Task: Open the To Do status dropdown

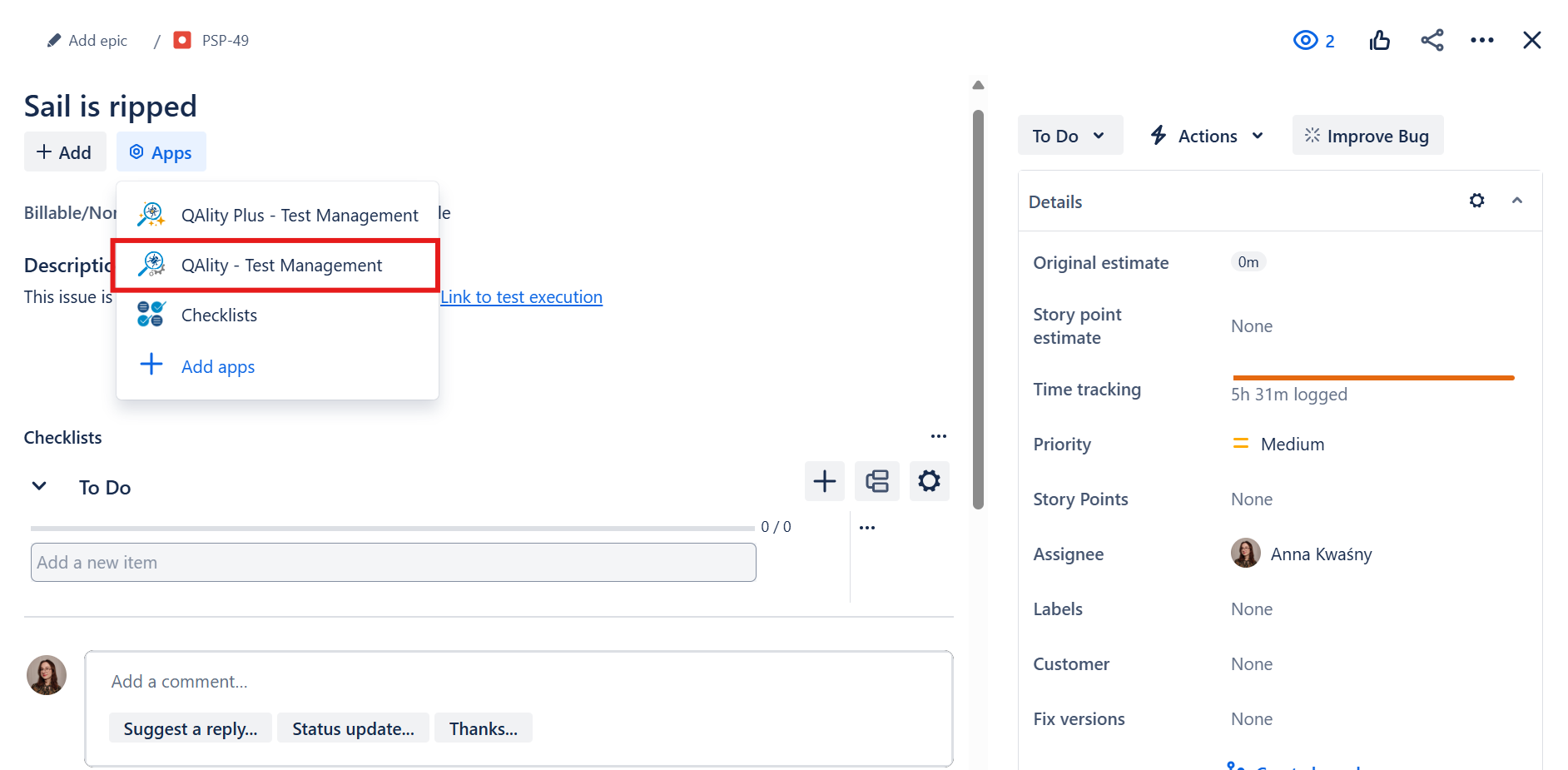Action: pyautogui.click(x=1069, y=136)
